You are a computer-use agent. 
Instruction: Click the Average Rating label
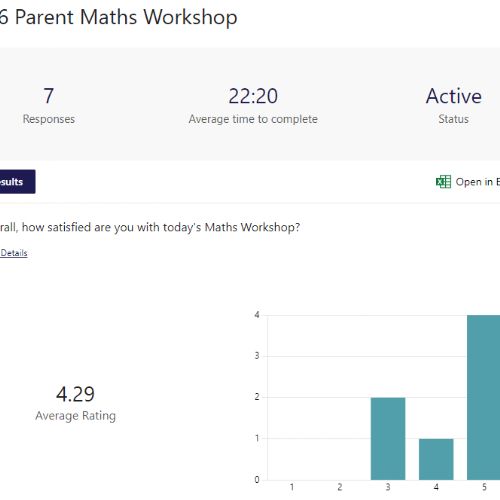[76, 416]
